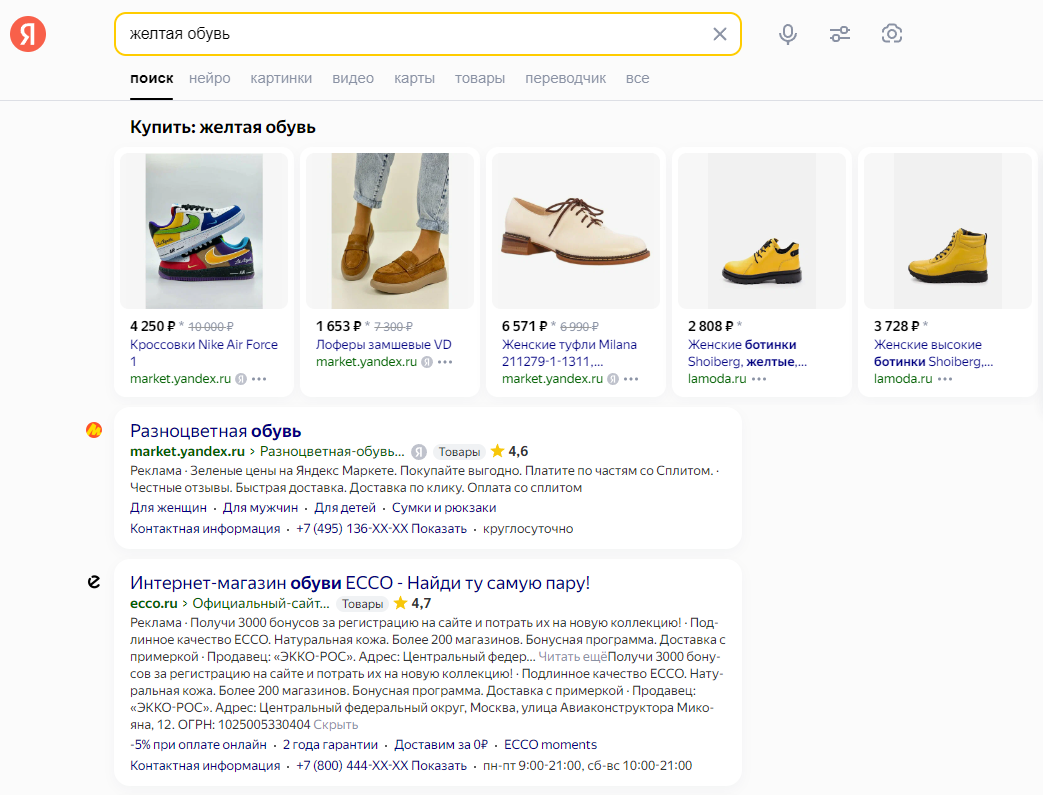Screen dimensions: 1043x795
Task: Open the Доставим за 0₽ sitelink
Action: pos(441,744)
